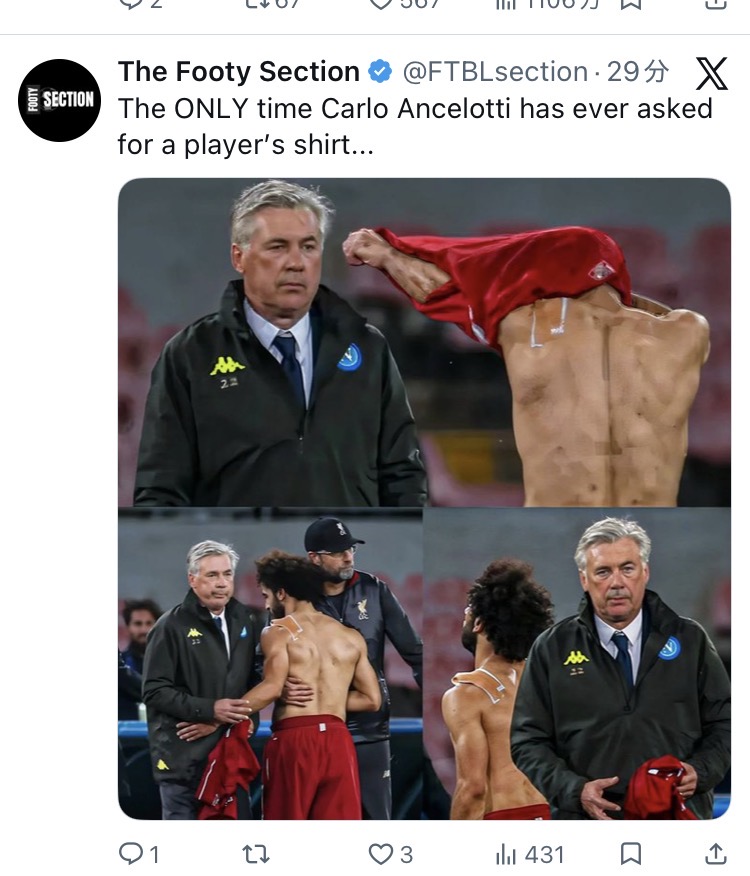Repost the previous tweet at top edge
The height and width of the screenshot is (876, 750).
point(274,4)
